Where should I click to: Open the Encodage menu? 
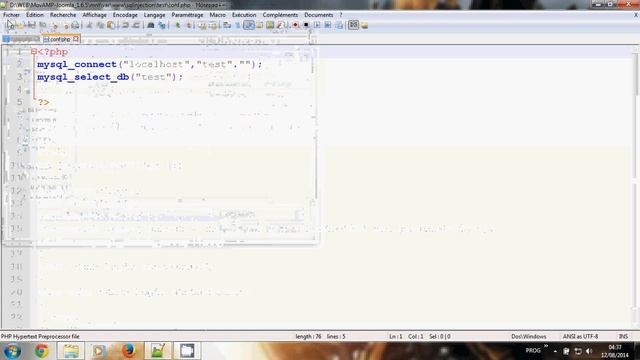click(x=125, y=15)
